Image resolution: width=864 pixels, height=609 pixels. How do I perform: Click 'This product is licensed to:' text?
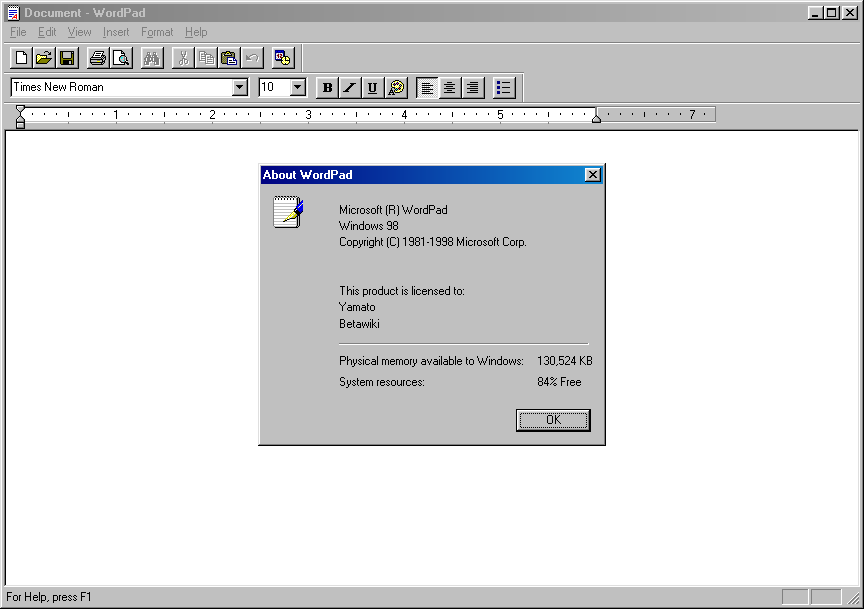402,291
